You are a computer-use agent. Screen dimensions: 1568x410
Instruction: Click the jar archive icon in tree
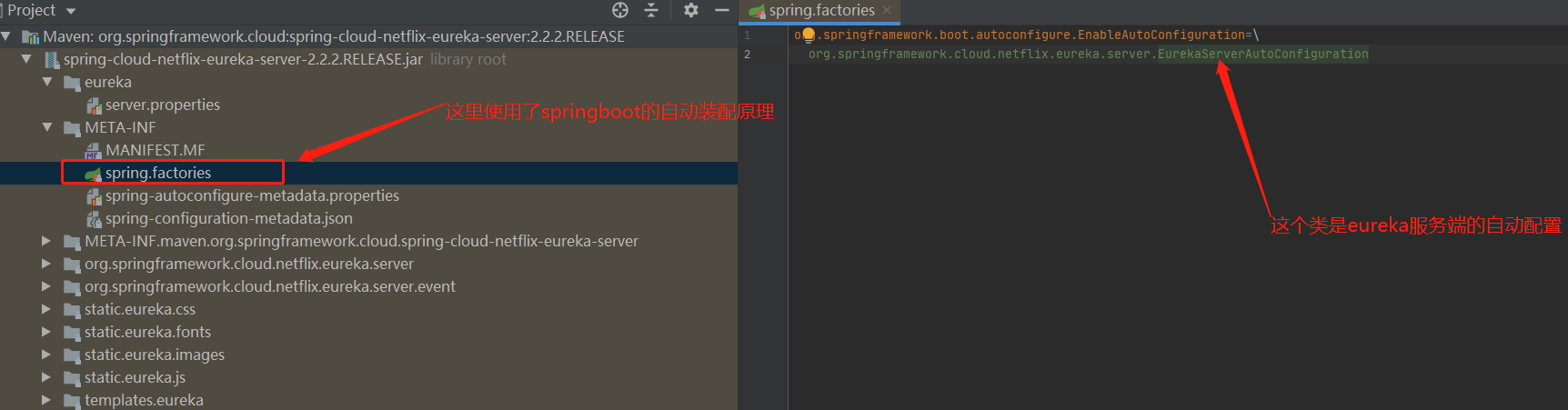click(52, 60)
